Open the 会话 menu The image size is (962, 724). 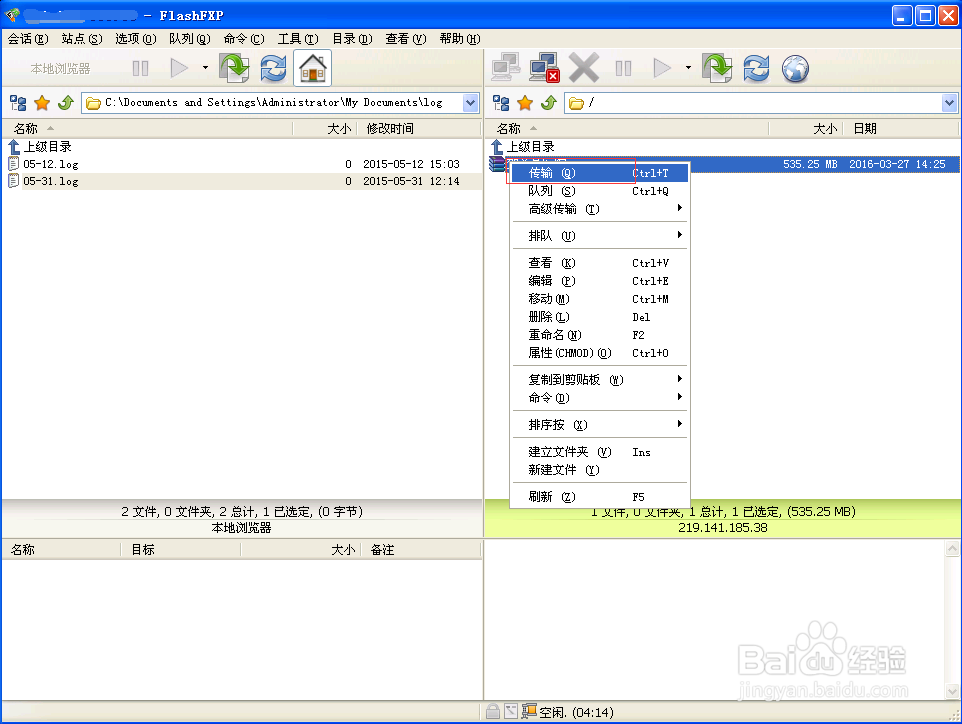[28, 39]
